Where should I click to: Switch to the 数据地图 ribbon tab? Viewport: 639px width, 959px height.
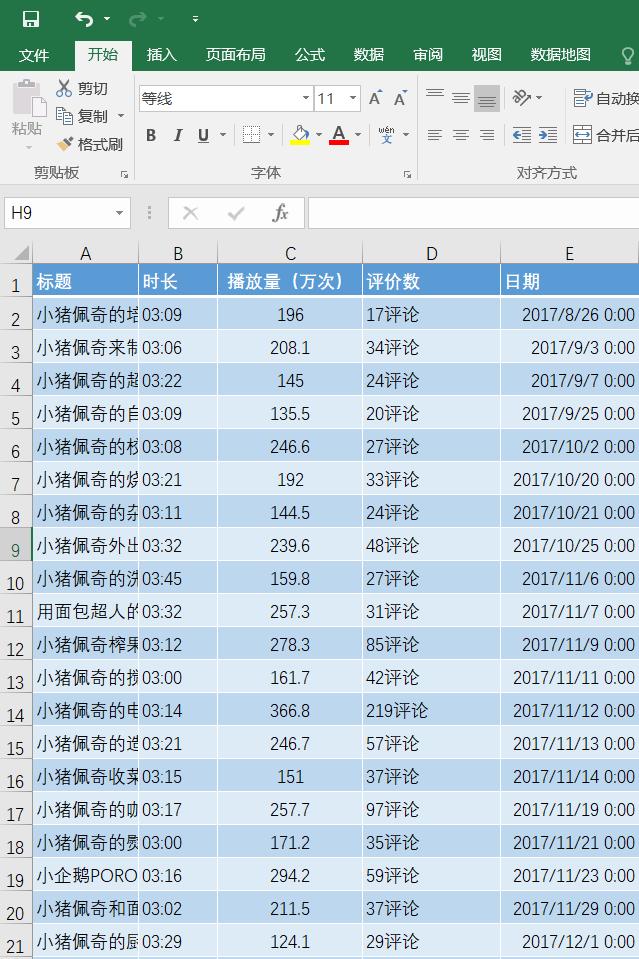pos(561,55)
